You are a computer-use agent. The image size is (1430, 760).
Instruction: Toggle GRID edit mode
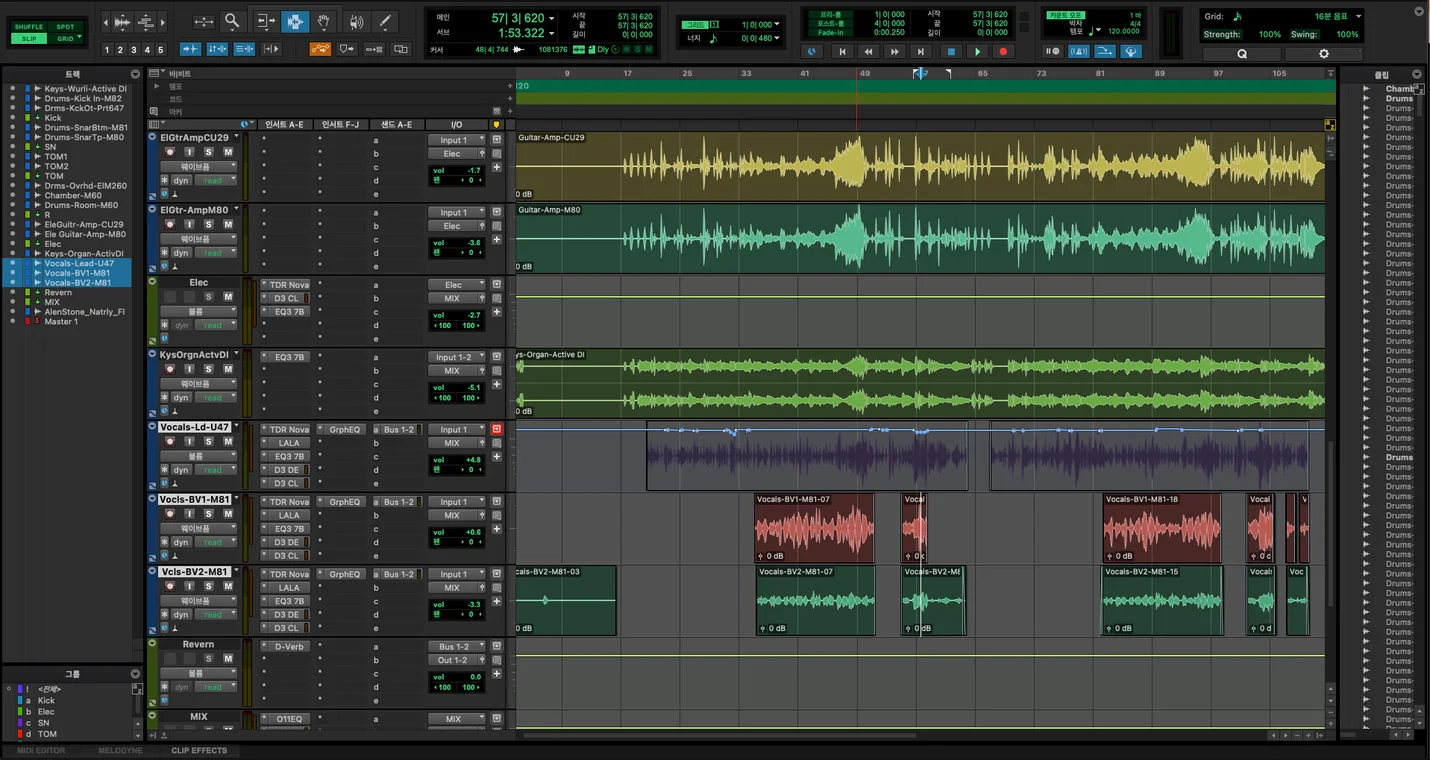(x=65, y=39)
